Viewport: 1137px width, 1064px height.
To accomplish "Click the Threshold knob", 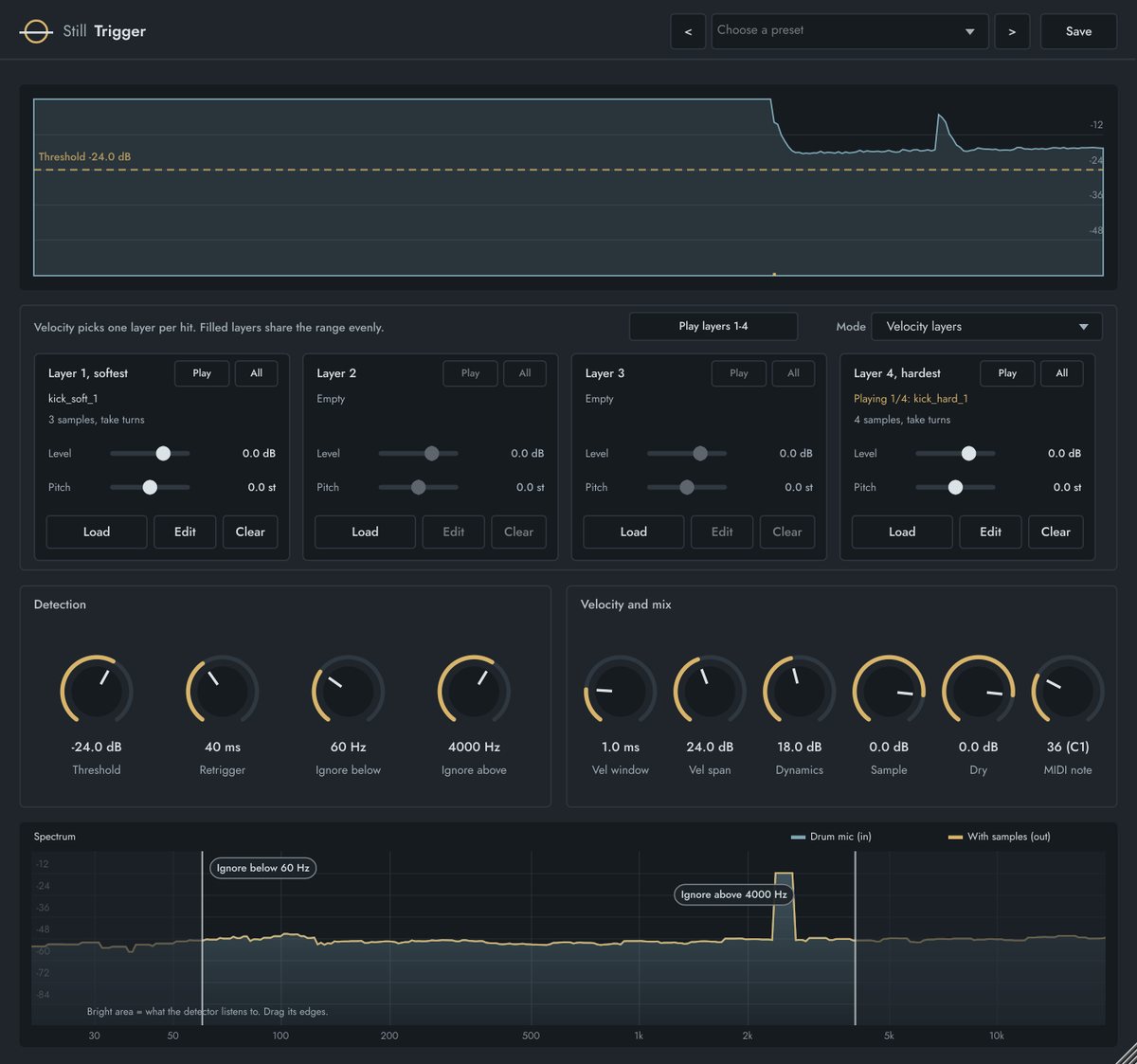I will tap(97, 691).
